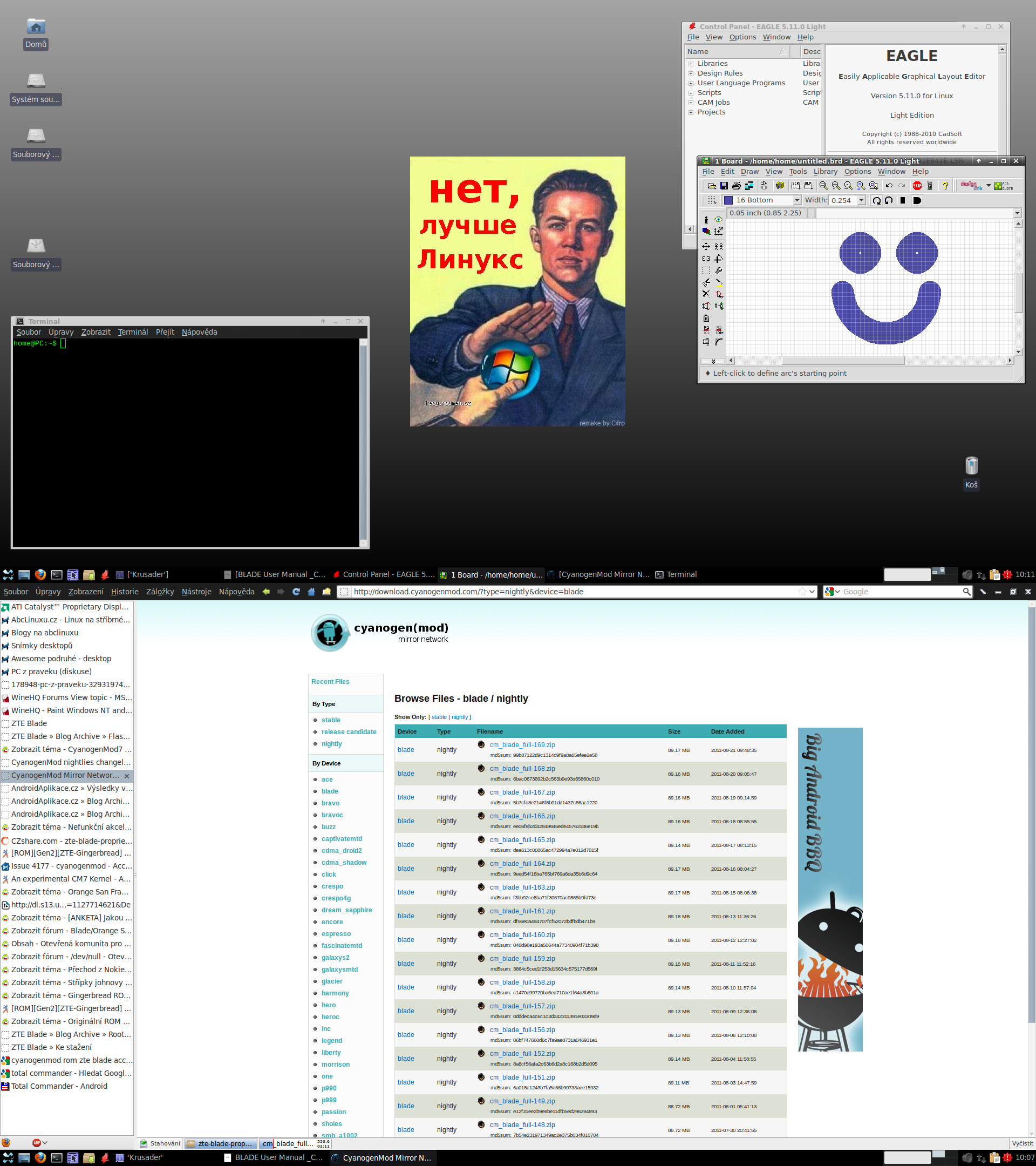Viewport: 1036px width, 1166px height.
Task: Reload the CyanogenMod page in browser
Action: [x=296, y=592]
